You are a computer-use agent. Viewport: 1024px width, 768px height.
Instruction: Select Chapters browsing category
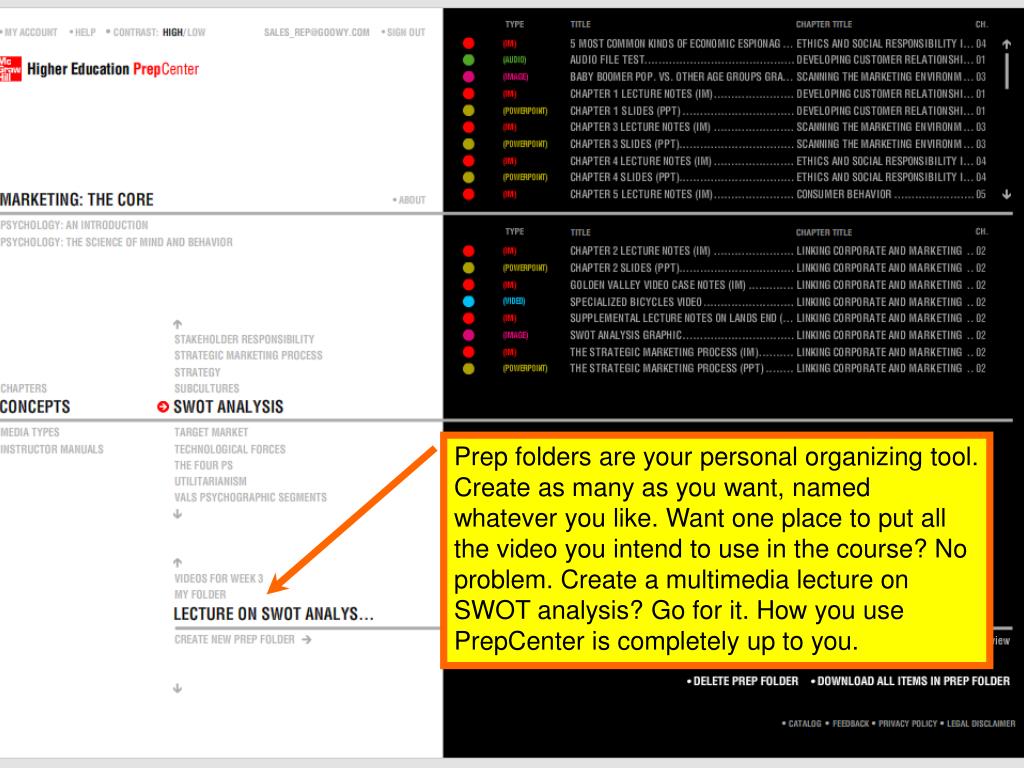click(24, 389)
